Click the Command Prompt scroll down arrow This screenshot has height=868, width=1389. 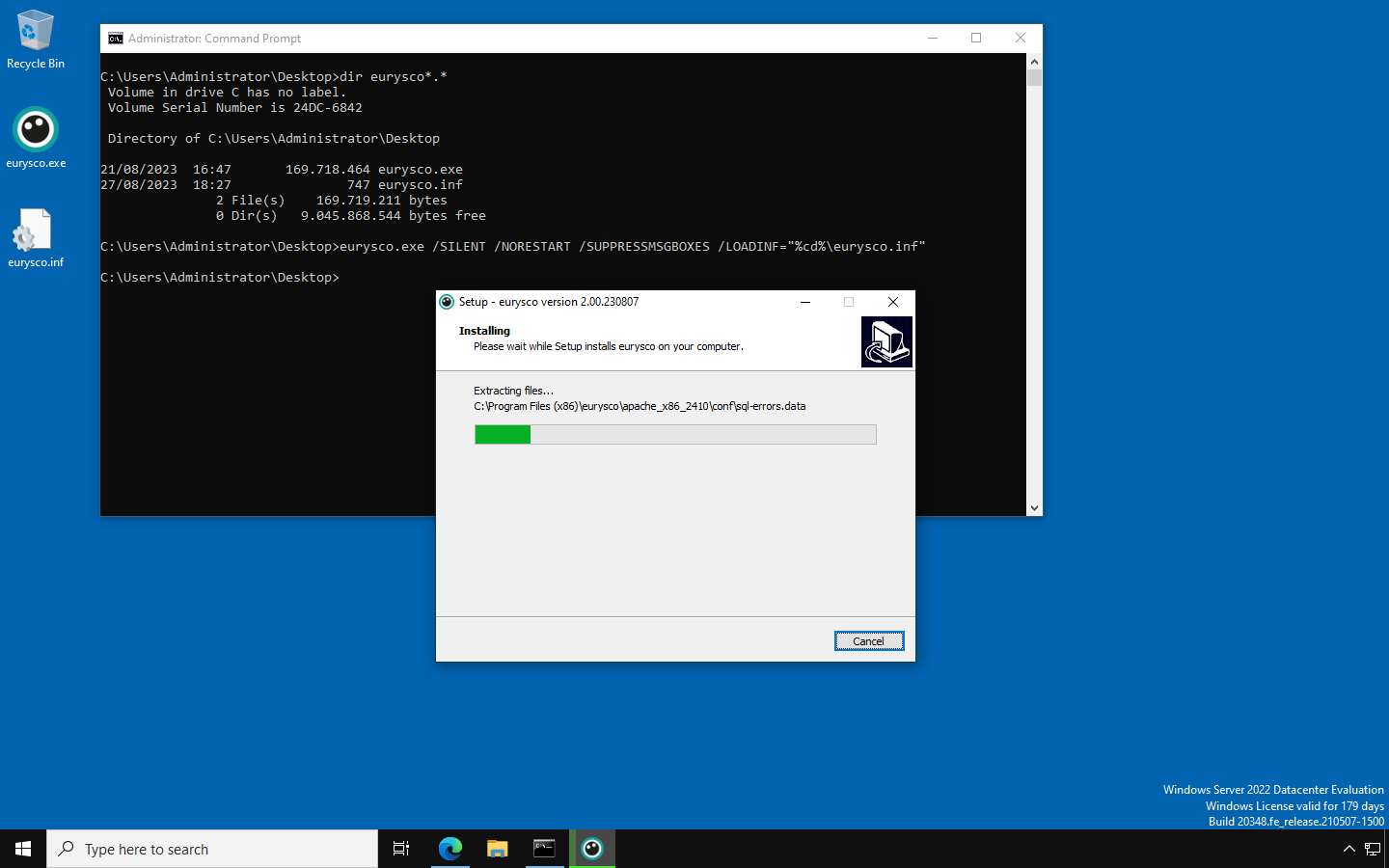pos(1035,508)
